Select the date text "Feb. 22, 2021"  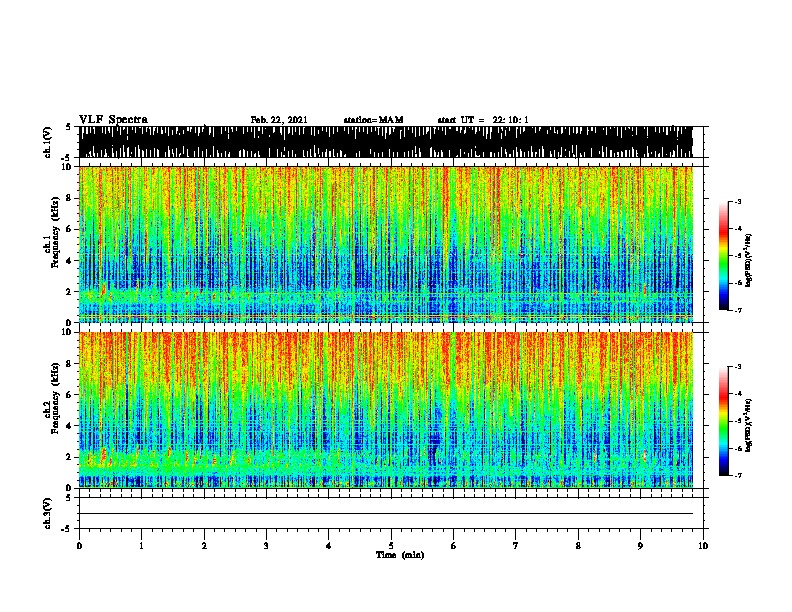pyautogui.click(x=279, y=120)
